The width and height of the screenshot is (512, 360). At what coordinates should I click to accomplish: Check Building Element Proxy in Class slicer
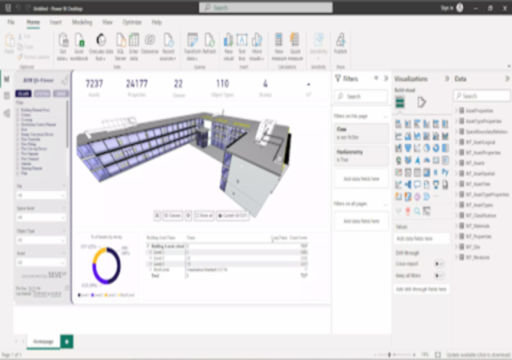tap(18, 110)
